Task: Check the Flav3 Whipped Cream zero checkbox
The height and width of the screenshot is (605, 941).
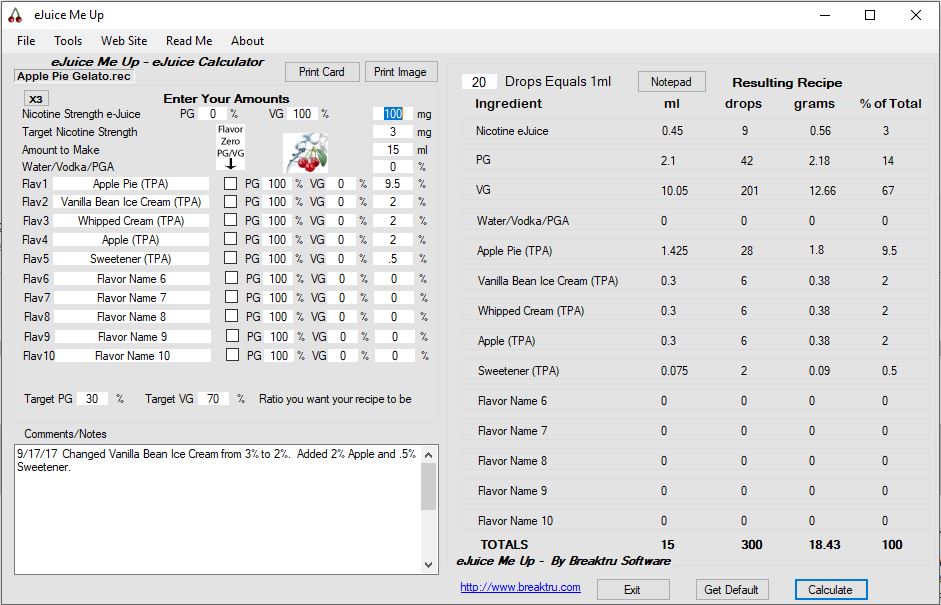Action: (x=230, y=220)
